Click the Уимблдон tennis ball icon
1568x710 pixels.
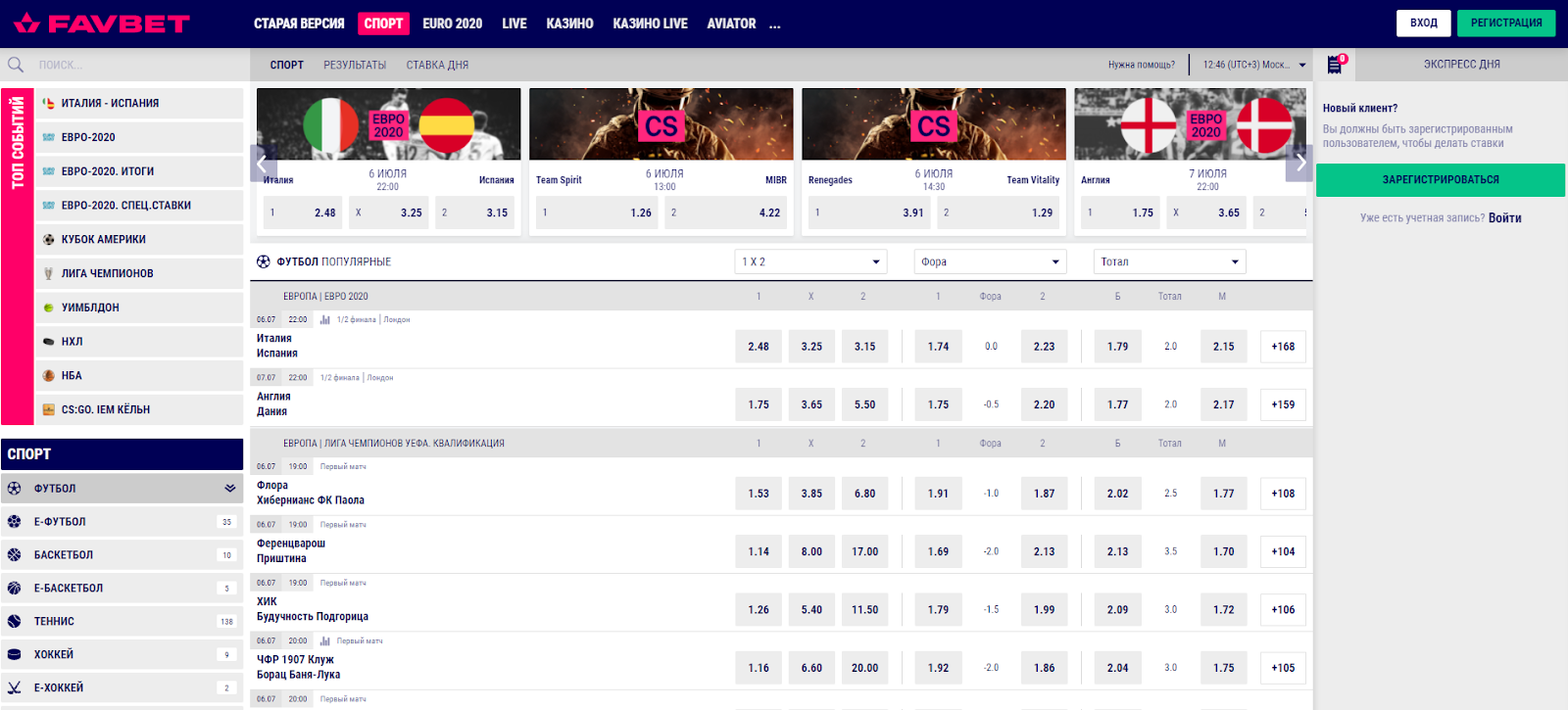coord(48,308)
